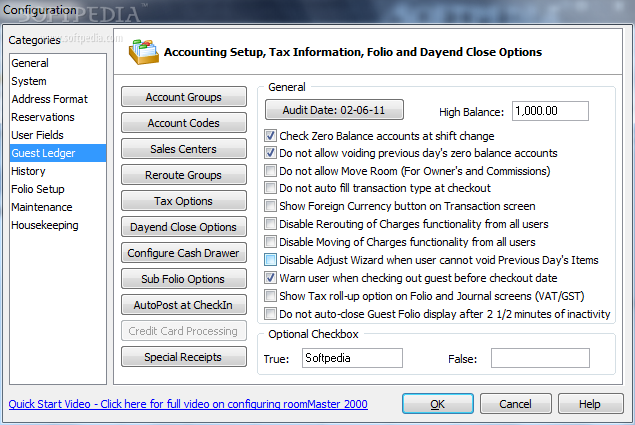Viewport: 635px width, 425px height.
Task: Click the True optional checkbox text field
Action: [x=352, y=358]
